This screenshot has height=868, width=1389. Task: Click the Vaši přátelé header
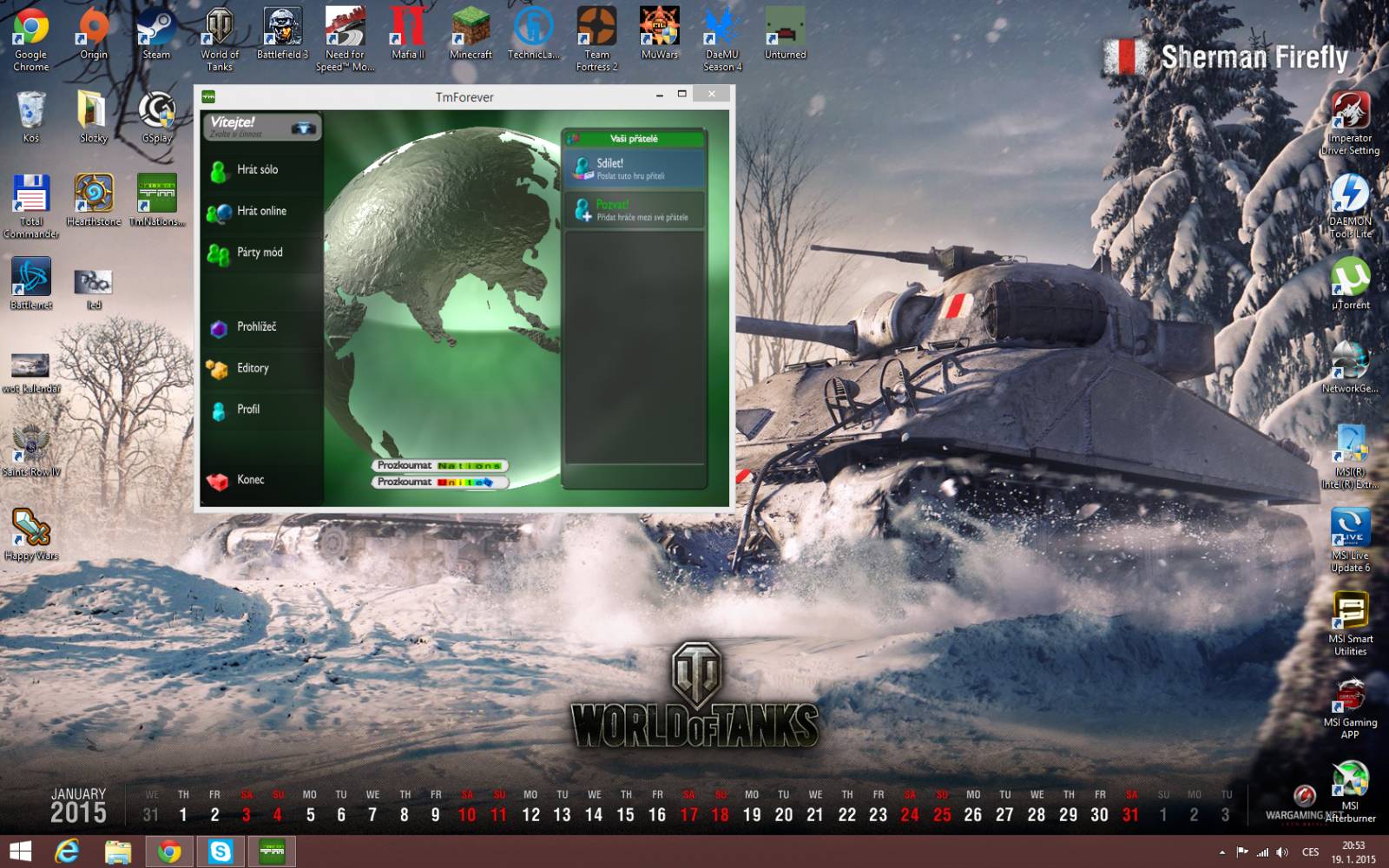click(635, 139)
